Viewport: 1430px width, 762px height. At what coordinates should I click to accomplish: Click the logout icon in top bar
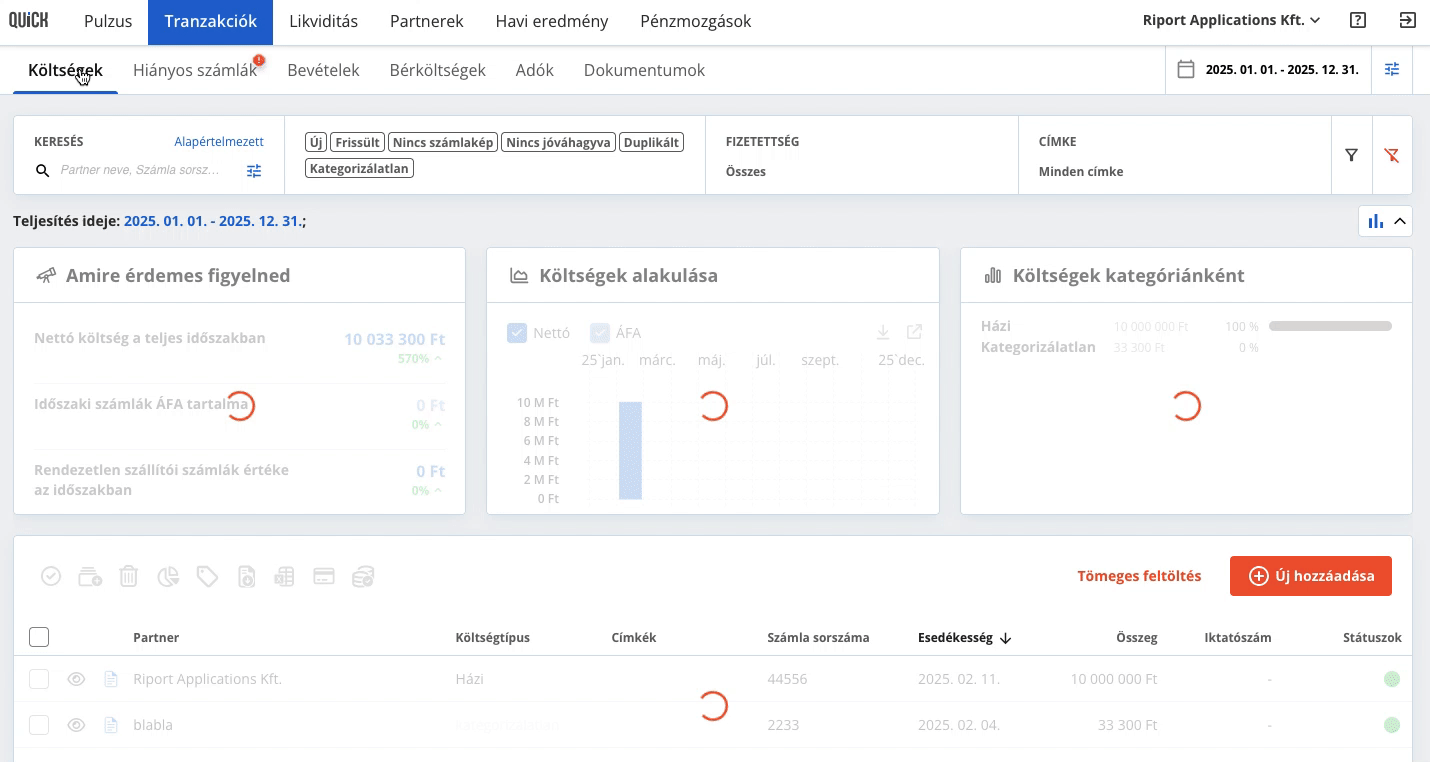point(1407,20)
